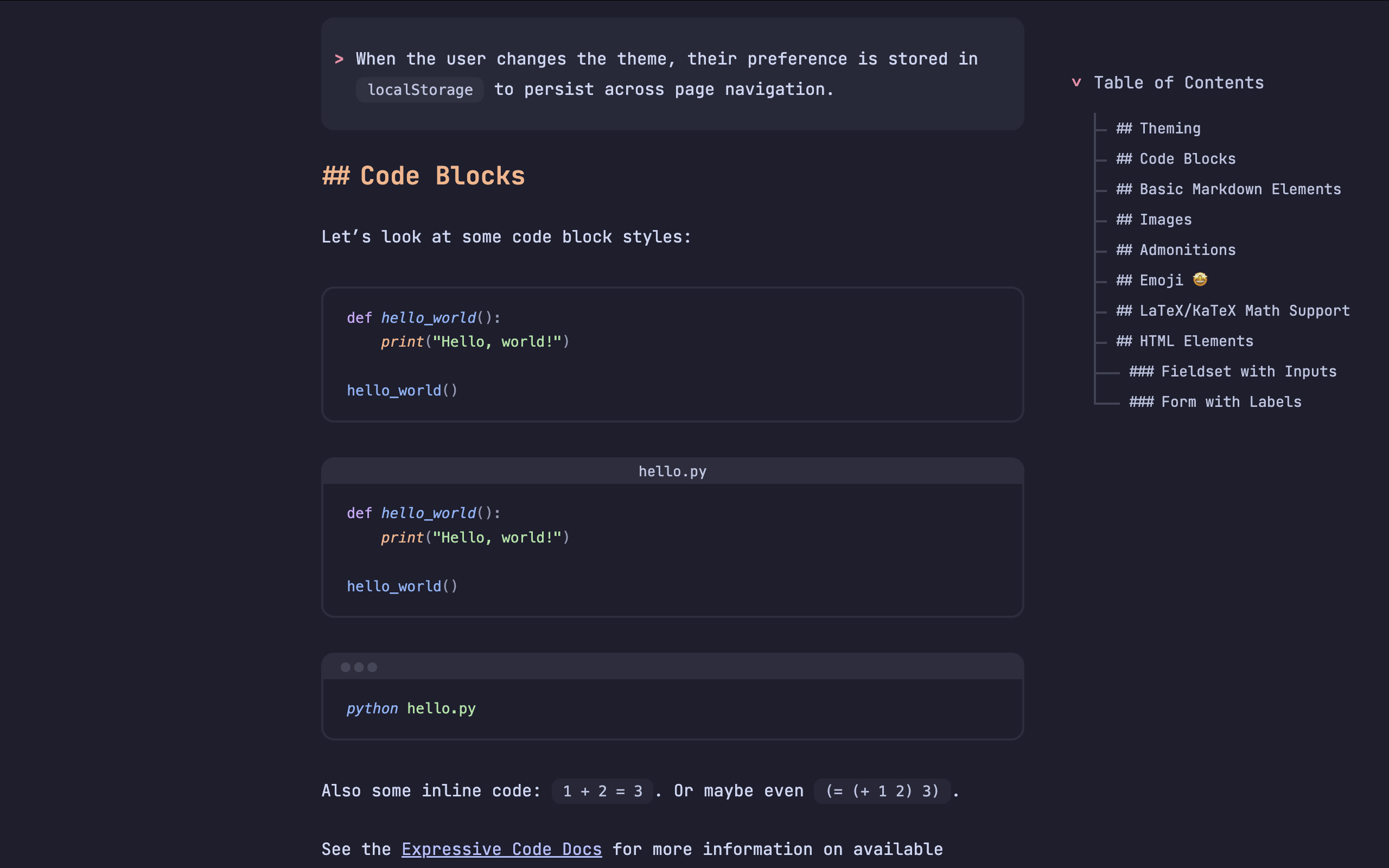Screen dimensions: 1389x868
Task: Click the python hello.py terminal command
Action: coord(411,709)
